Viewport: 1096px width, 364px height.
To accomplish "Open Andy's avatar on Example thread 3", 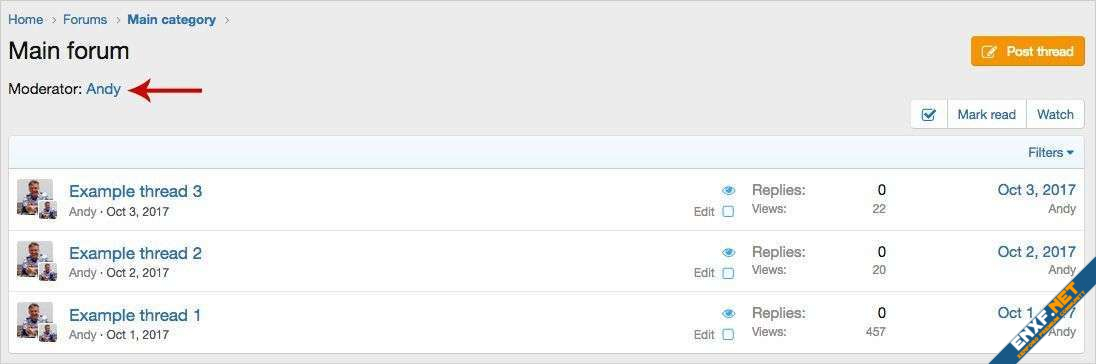I will point(35,197).
